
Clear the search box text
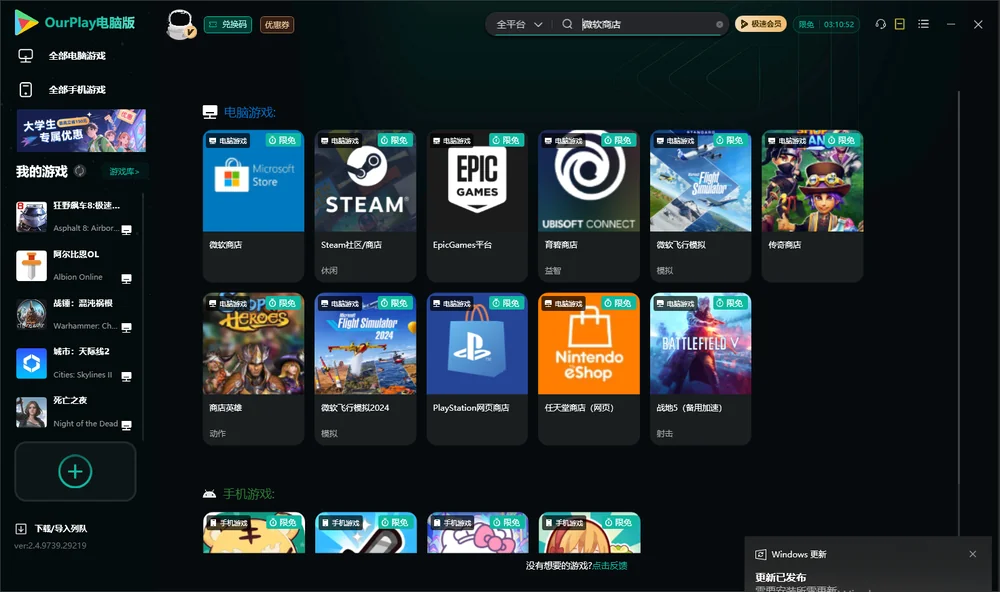[719, 24]
